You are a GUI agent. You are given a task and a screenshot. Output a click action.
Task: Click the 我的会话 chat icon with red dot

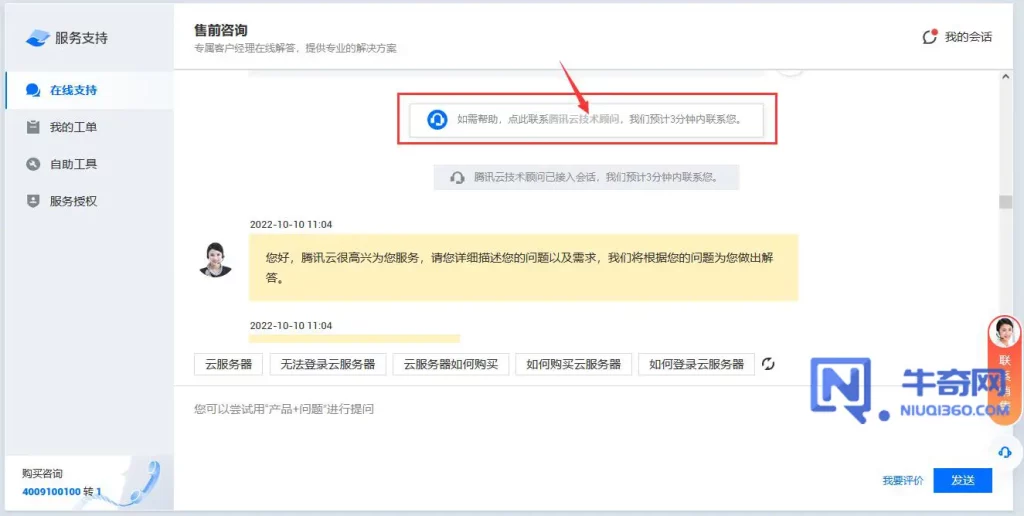coord(930,37)
